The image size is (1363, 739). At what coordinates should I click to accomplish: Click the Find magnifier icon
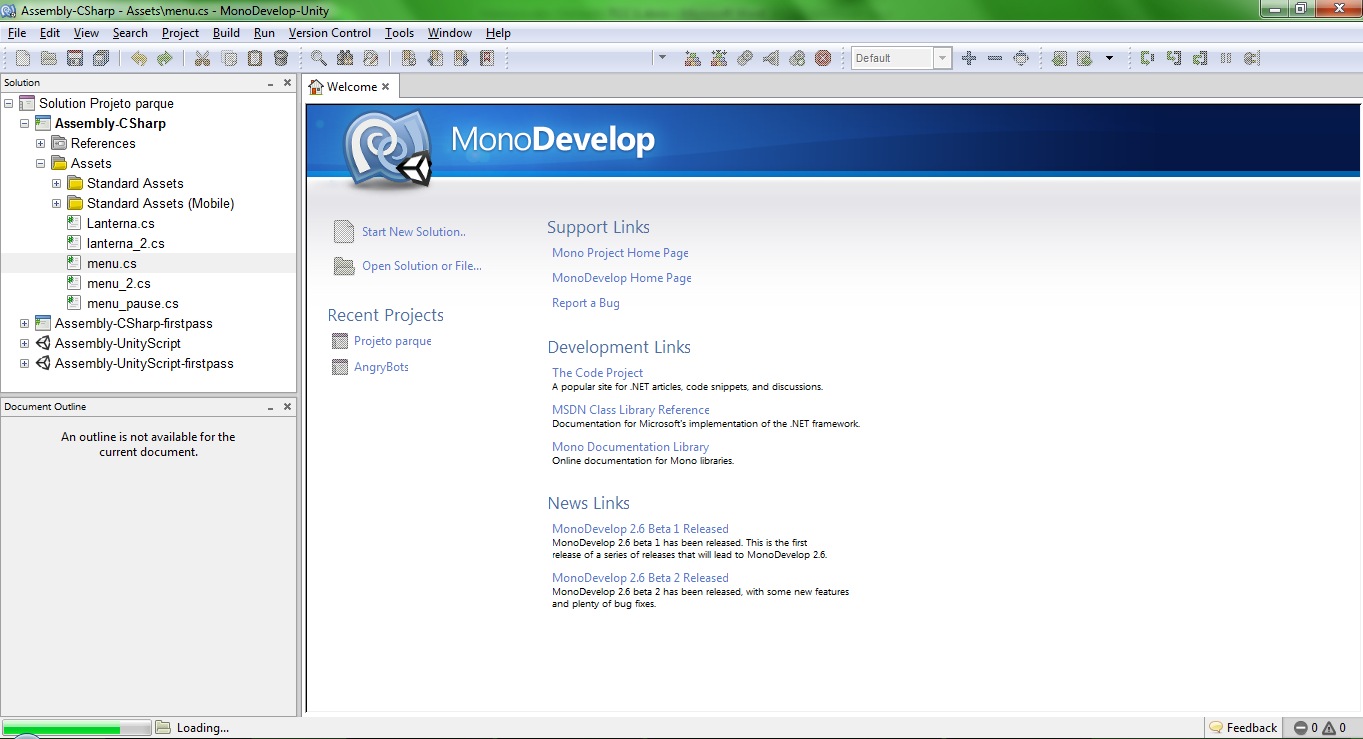click(x=319, y=59)
